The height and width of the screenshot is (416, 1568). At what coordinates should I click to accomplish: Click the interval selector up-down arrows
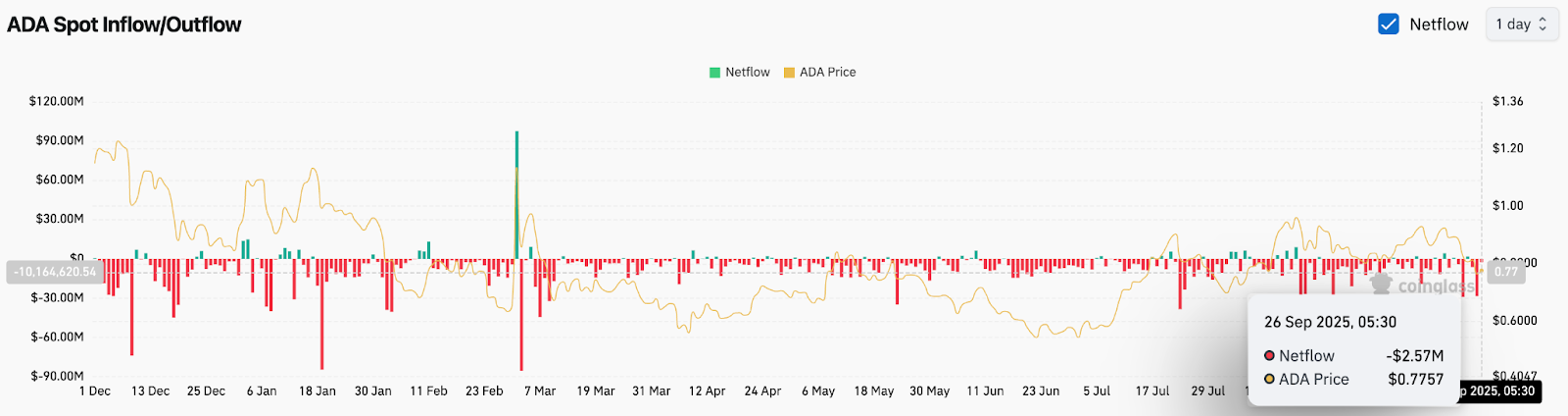coord(1543,25)
